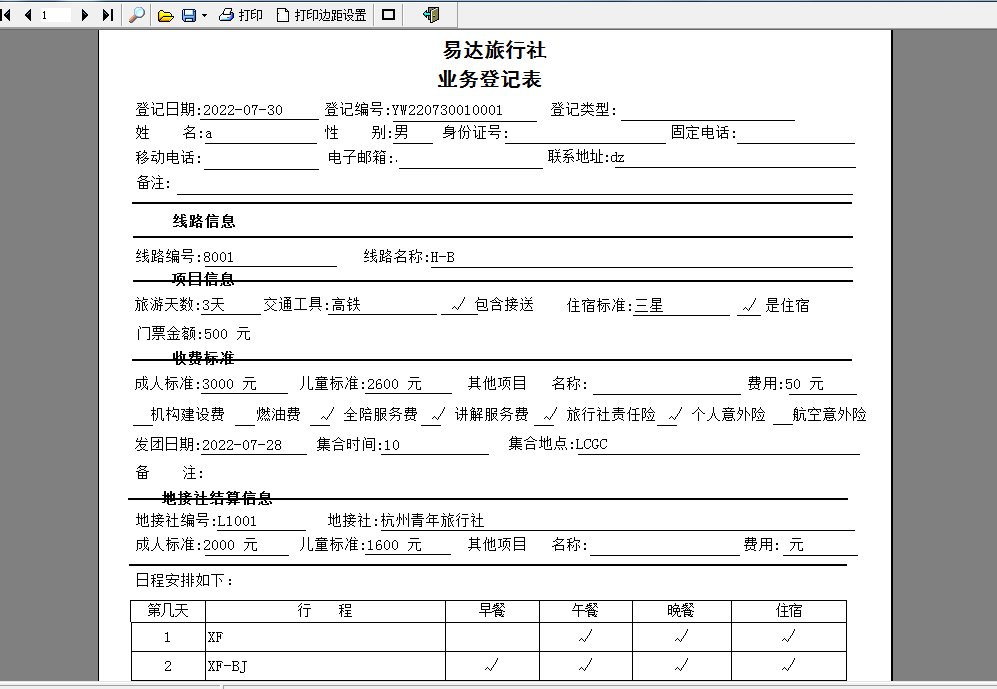Click the 早餐 column header
Screen dimensions: 997x689
492,611
